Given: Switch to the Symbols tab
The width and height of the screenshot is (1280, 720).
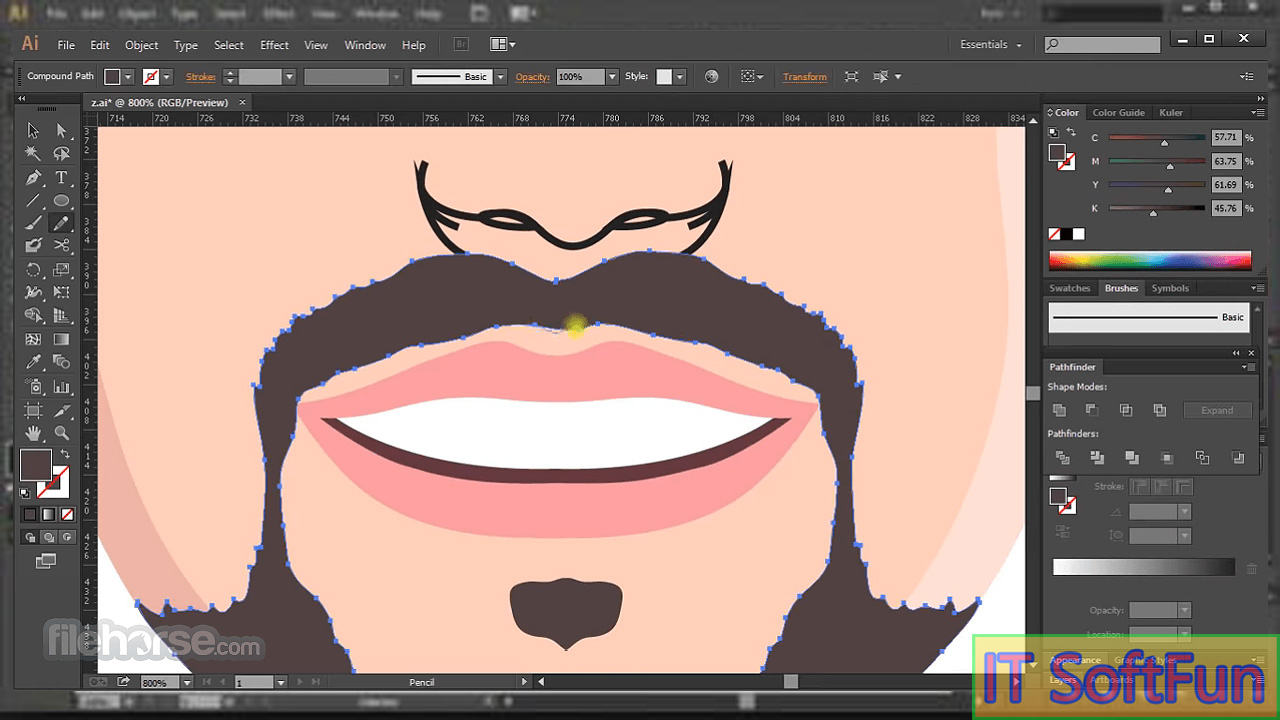Looking at the screenshot, I should [x=1170, y=288].
